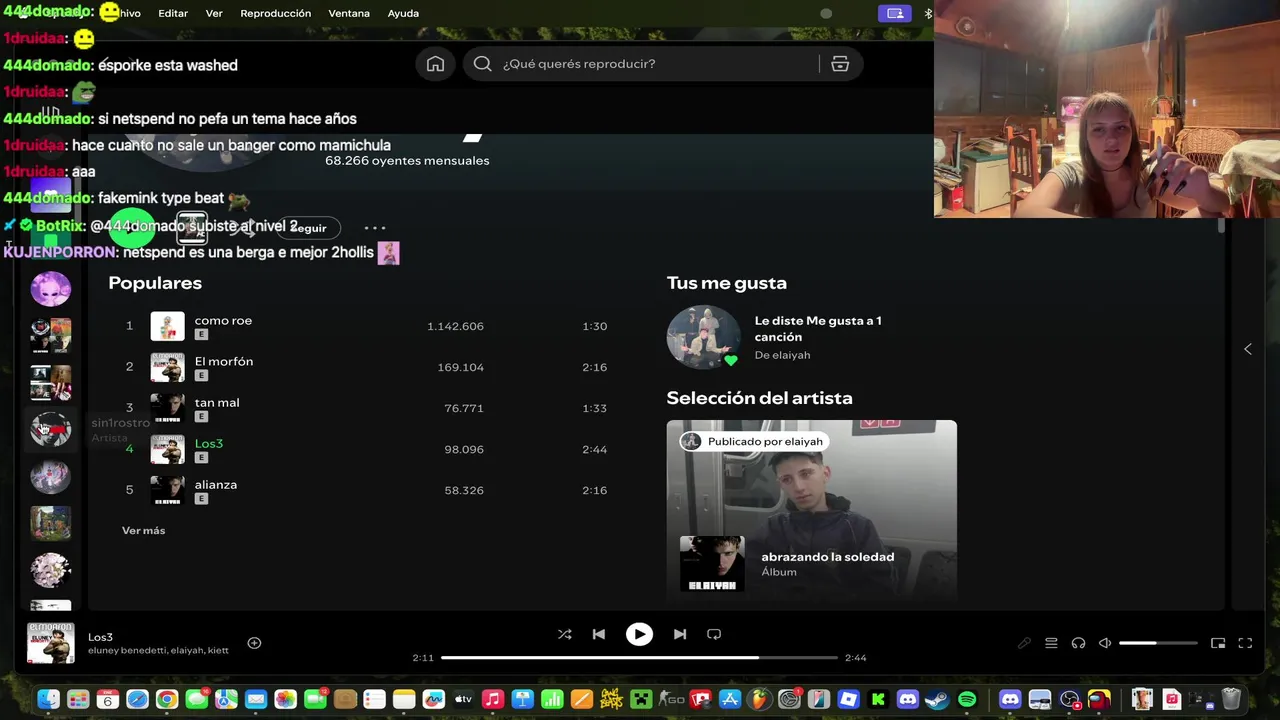Image resolution: width=1280 pixels, height=720 pixels.
Task: Expand the right side panel chevron
Action: (1247, 349)
